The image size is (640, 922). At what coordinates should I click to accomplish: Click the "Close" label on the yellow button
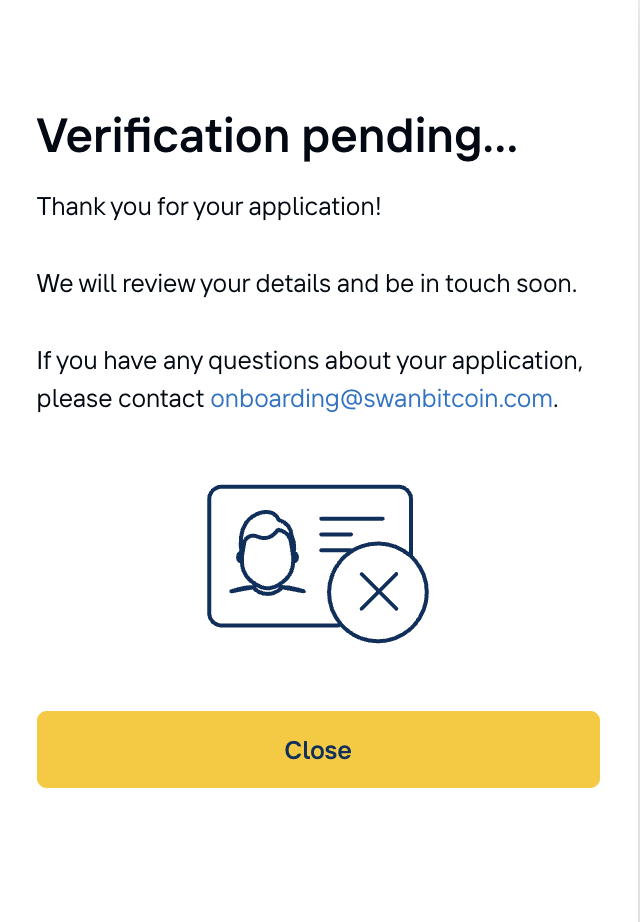(x=318, y=750)
